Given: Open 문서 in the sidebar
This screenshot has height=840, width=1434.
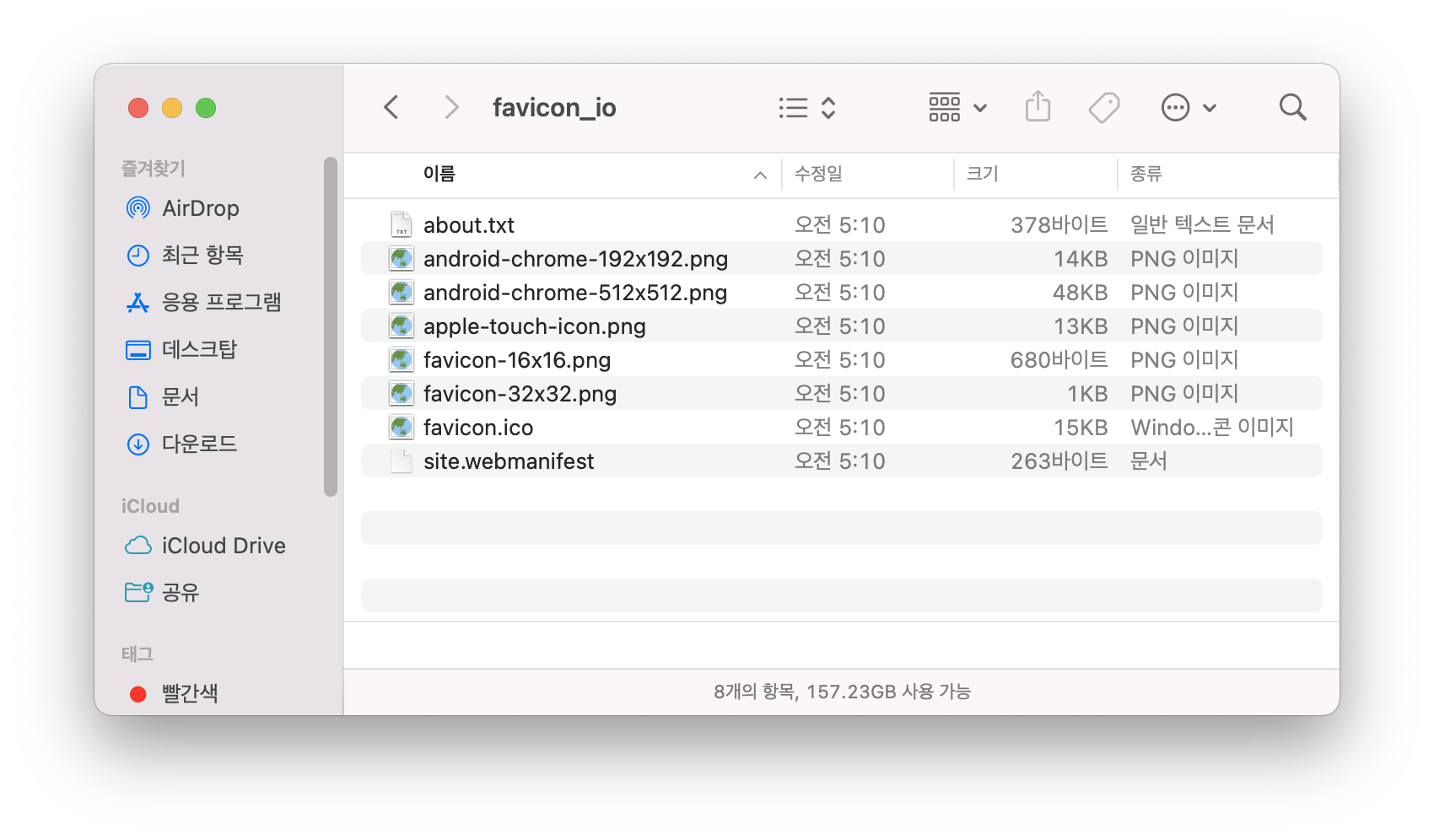Looking at the screenshot, I should click(180, 396).
